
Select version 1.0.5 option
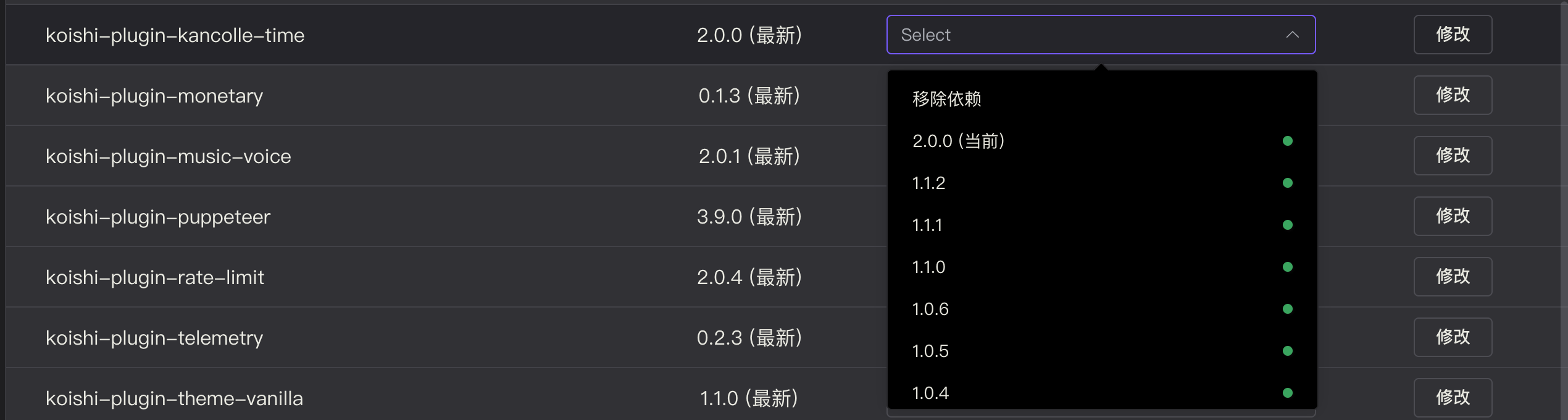tap(1102, 351)
